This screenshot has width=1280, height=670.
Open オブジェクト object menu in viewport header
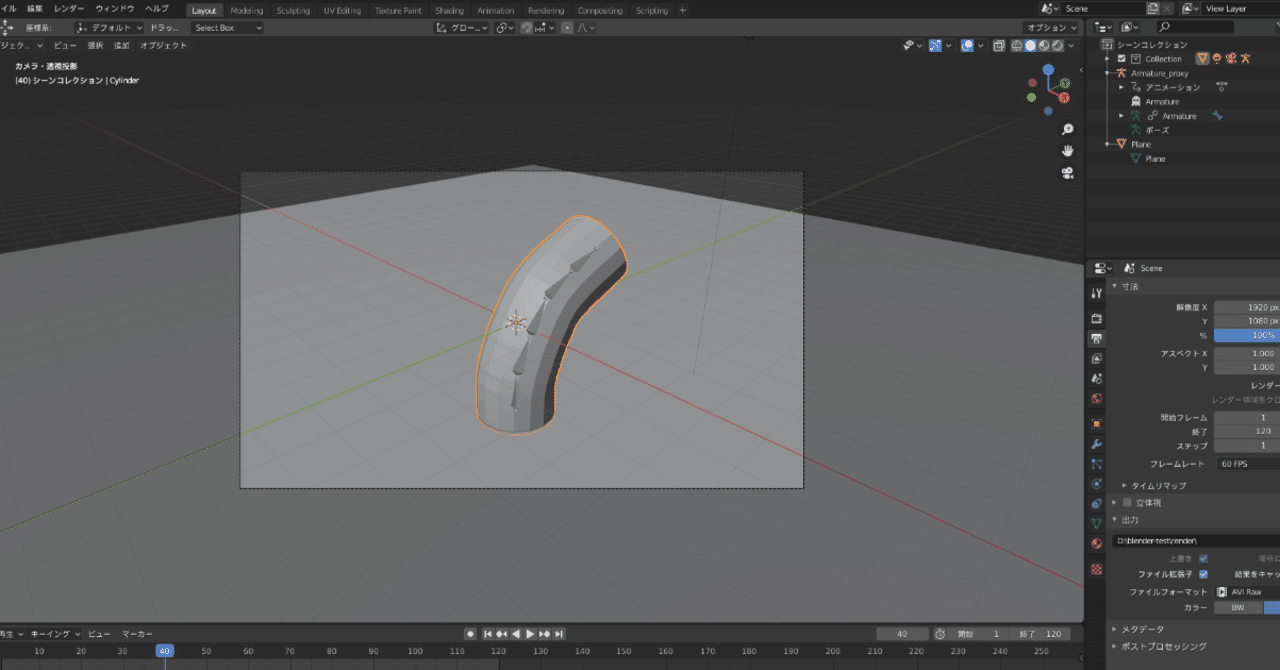point(163,45)
